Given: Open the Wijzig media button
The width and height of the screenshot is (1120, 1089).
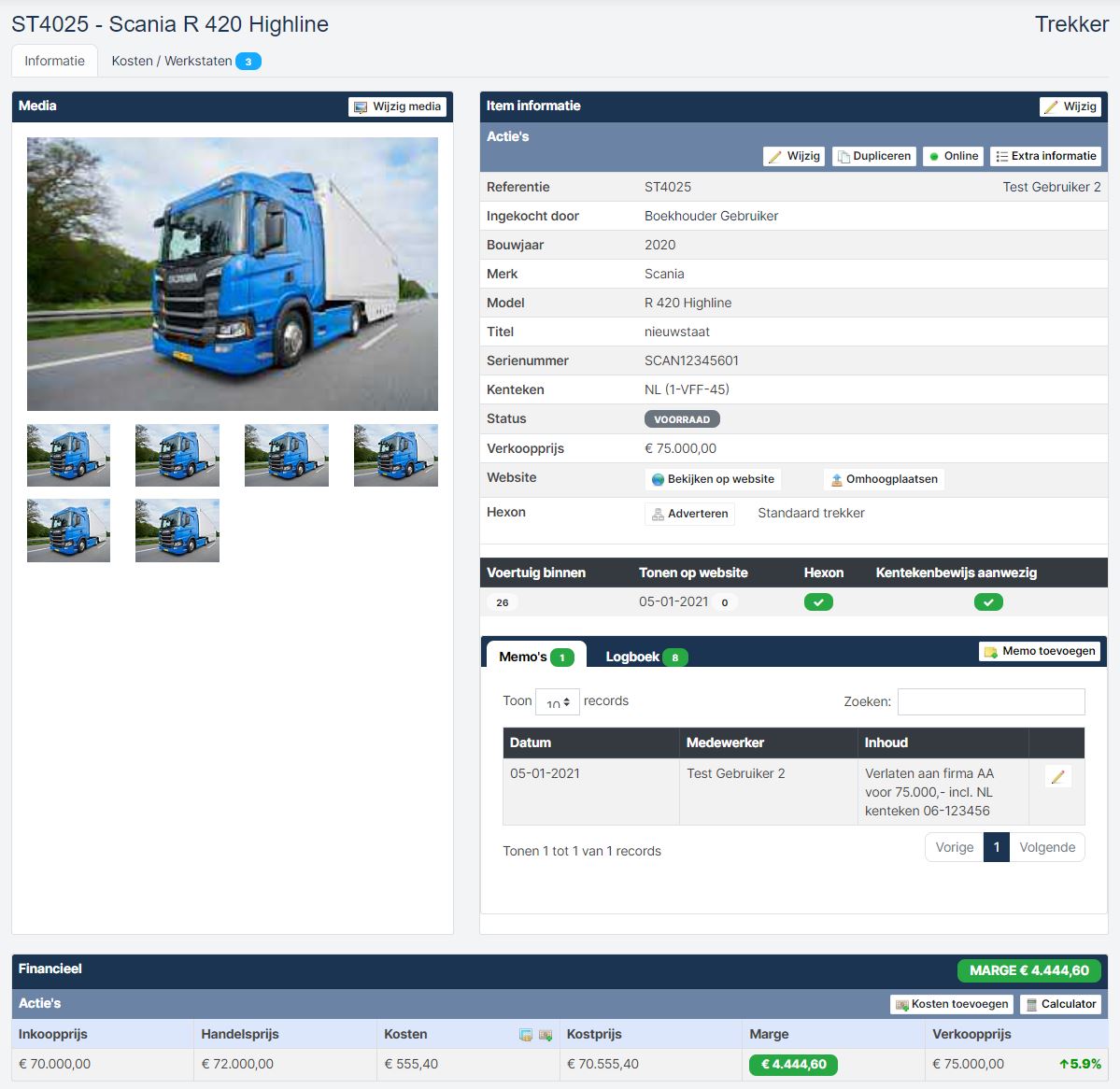Looking at the screenshot, I should pos(397,106).
